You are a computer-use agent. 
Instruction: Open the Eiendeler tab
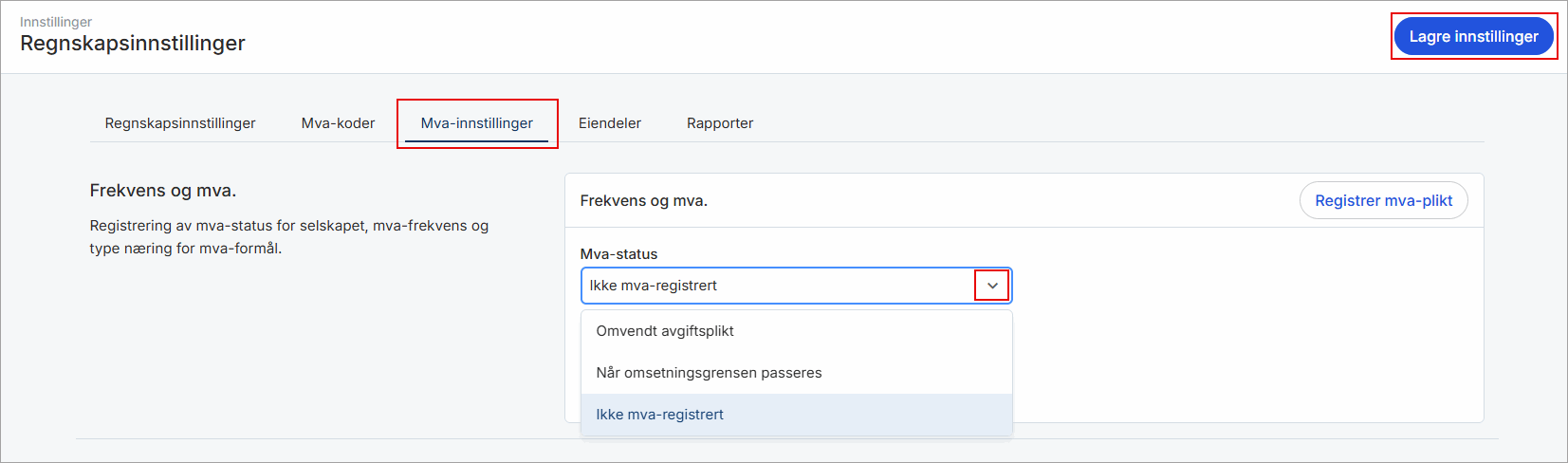610,123
